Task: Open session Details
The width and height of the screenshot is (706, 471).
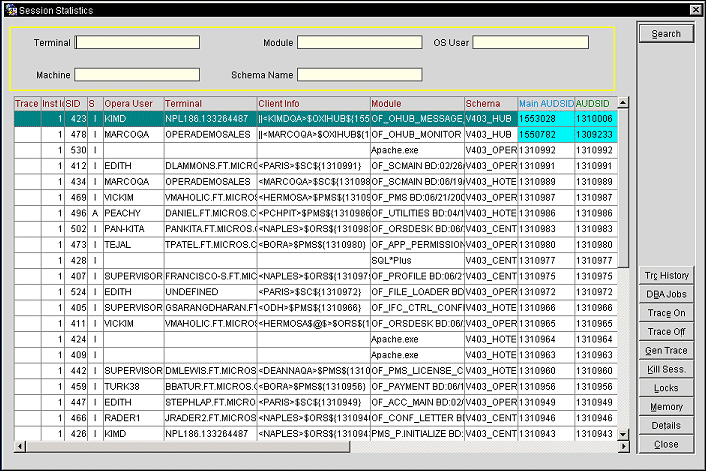Action: [x=666, y=425]
